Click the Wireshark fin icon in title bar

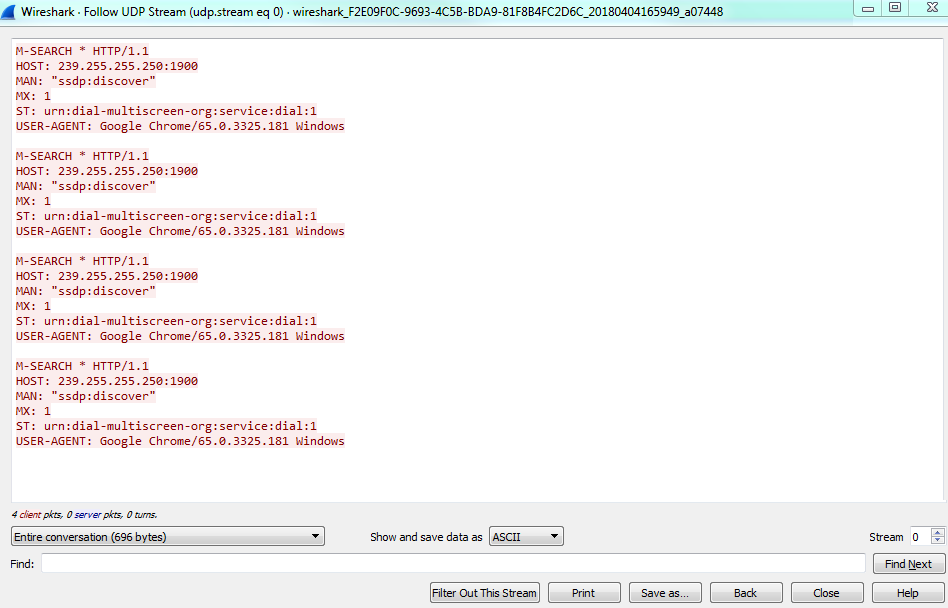(x=8, y=11)
